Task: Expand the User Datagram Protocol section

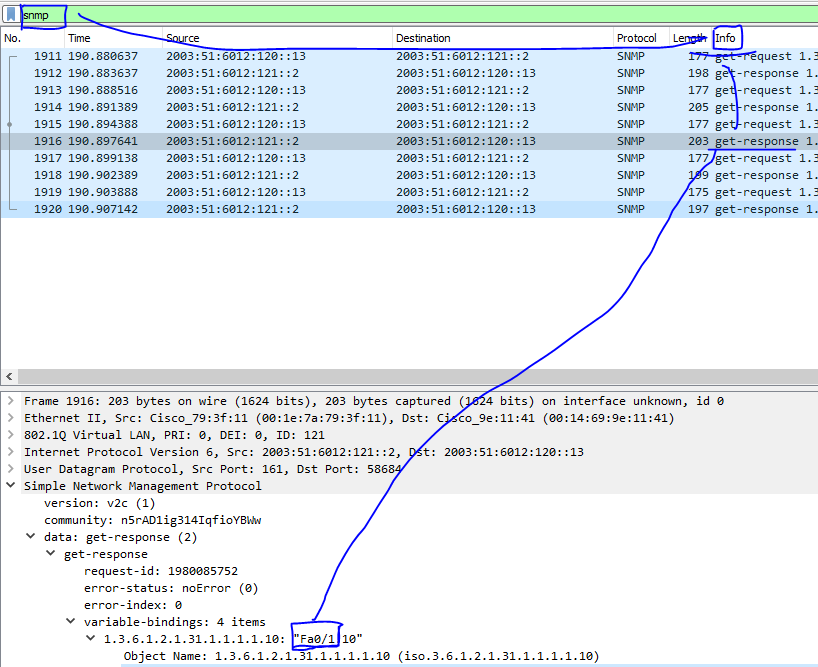Action: click(10, 469)
